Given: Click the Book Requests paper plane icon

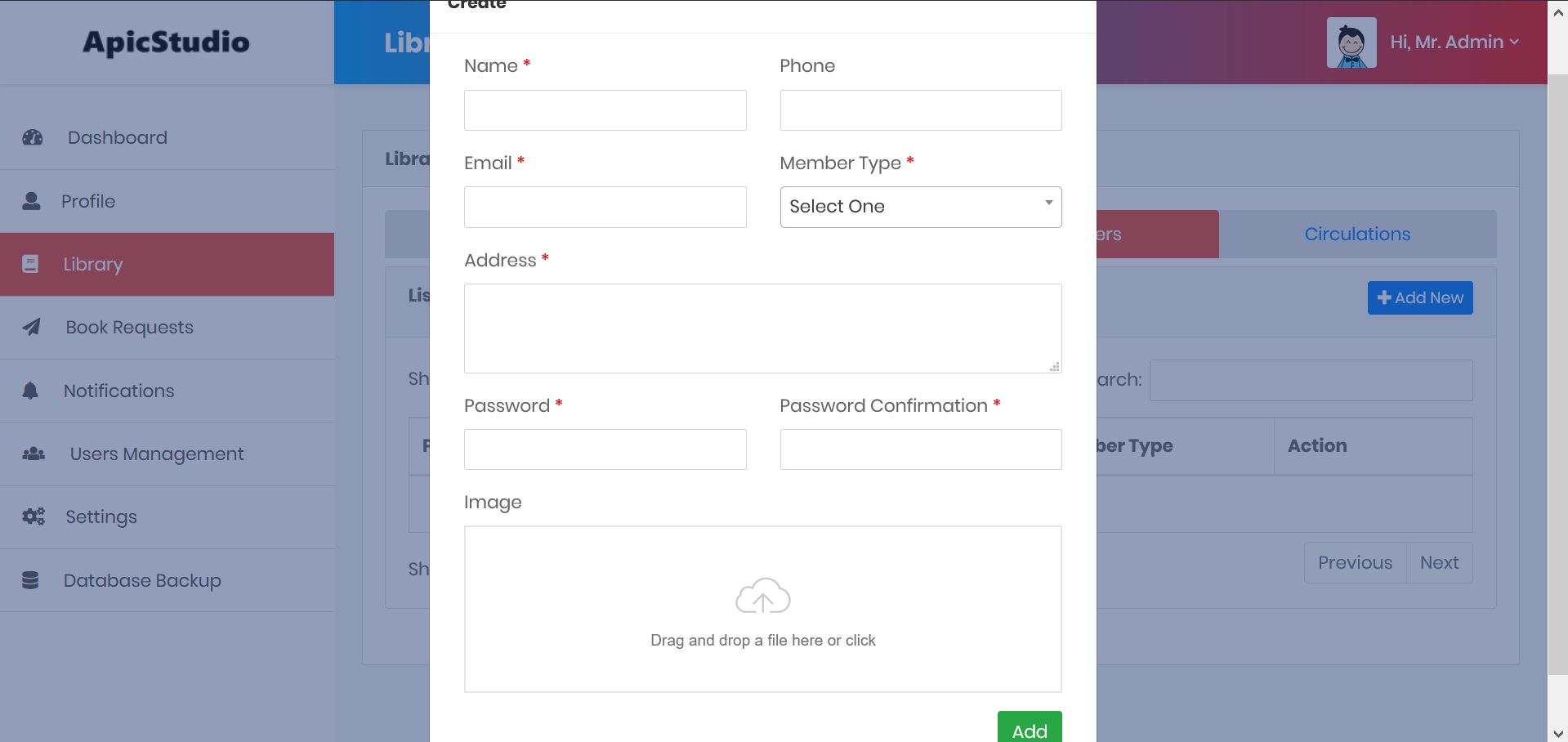Looking at the screenshot, I should [x=31, y=327].
